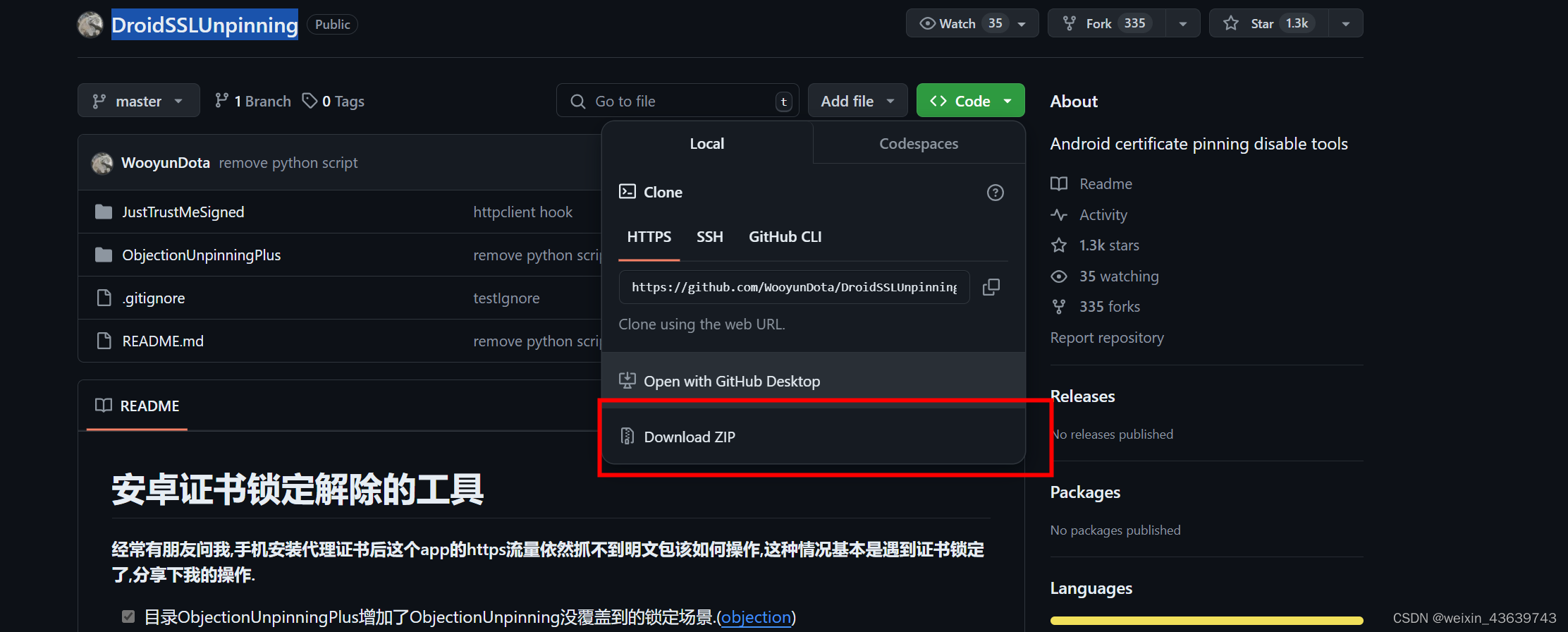Viewport: 1568px width, 632px height.
Task: Click the WooyunDota commit author avatar
Action: click(x=102, y=163)
